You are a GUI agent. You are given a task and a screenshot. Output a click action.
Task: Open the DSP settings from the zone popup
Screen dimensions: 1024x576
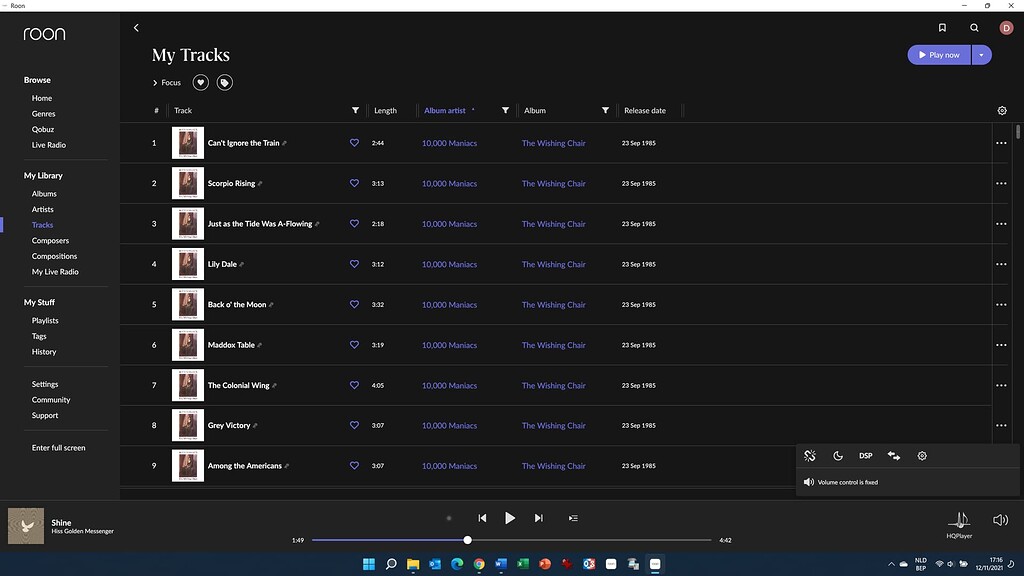(865, 455)
